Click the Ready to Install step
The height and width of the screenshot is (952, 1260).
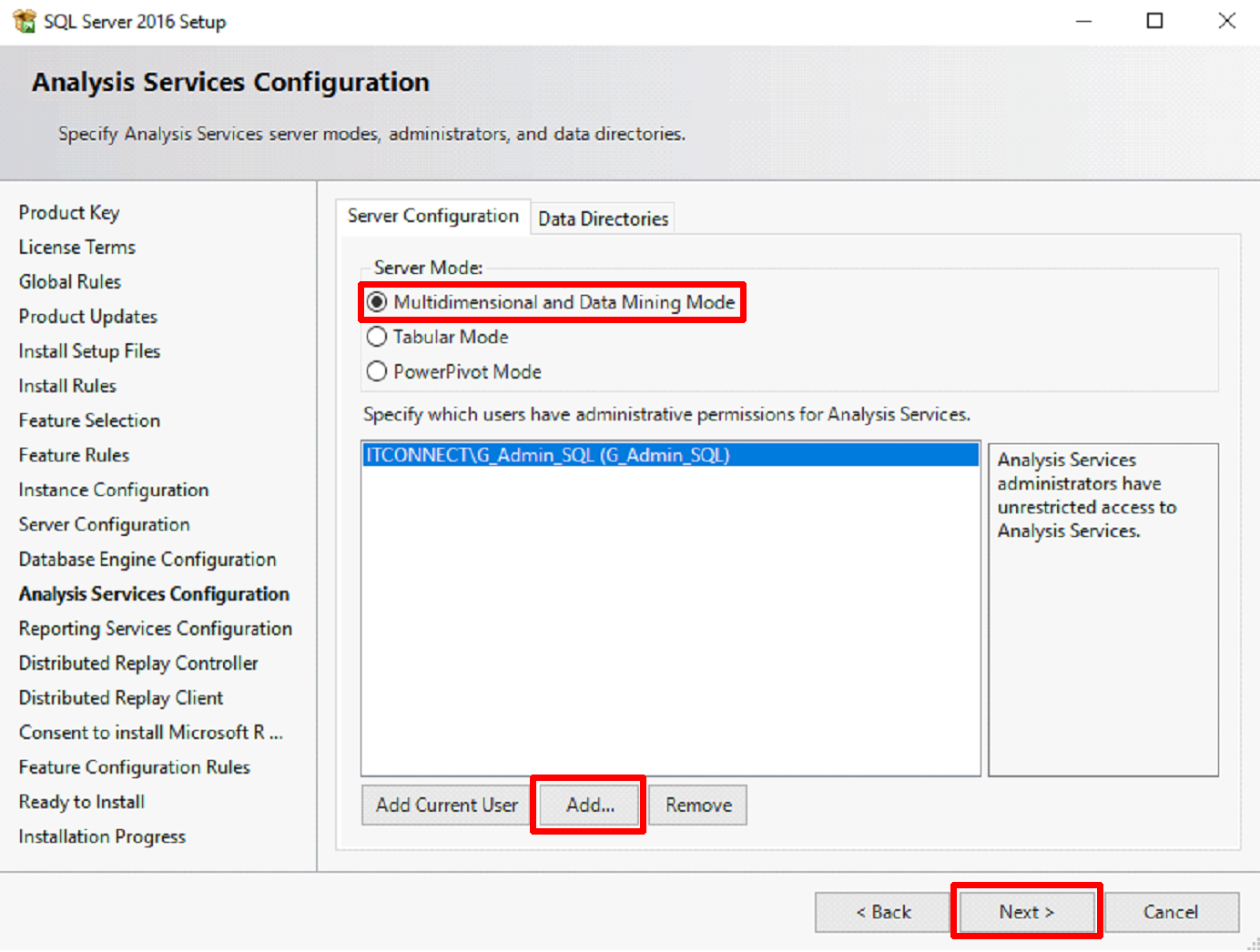[x=82, y=802]
